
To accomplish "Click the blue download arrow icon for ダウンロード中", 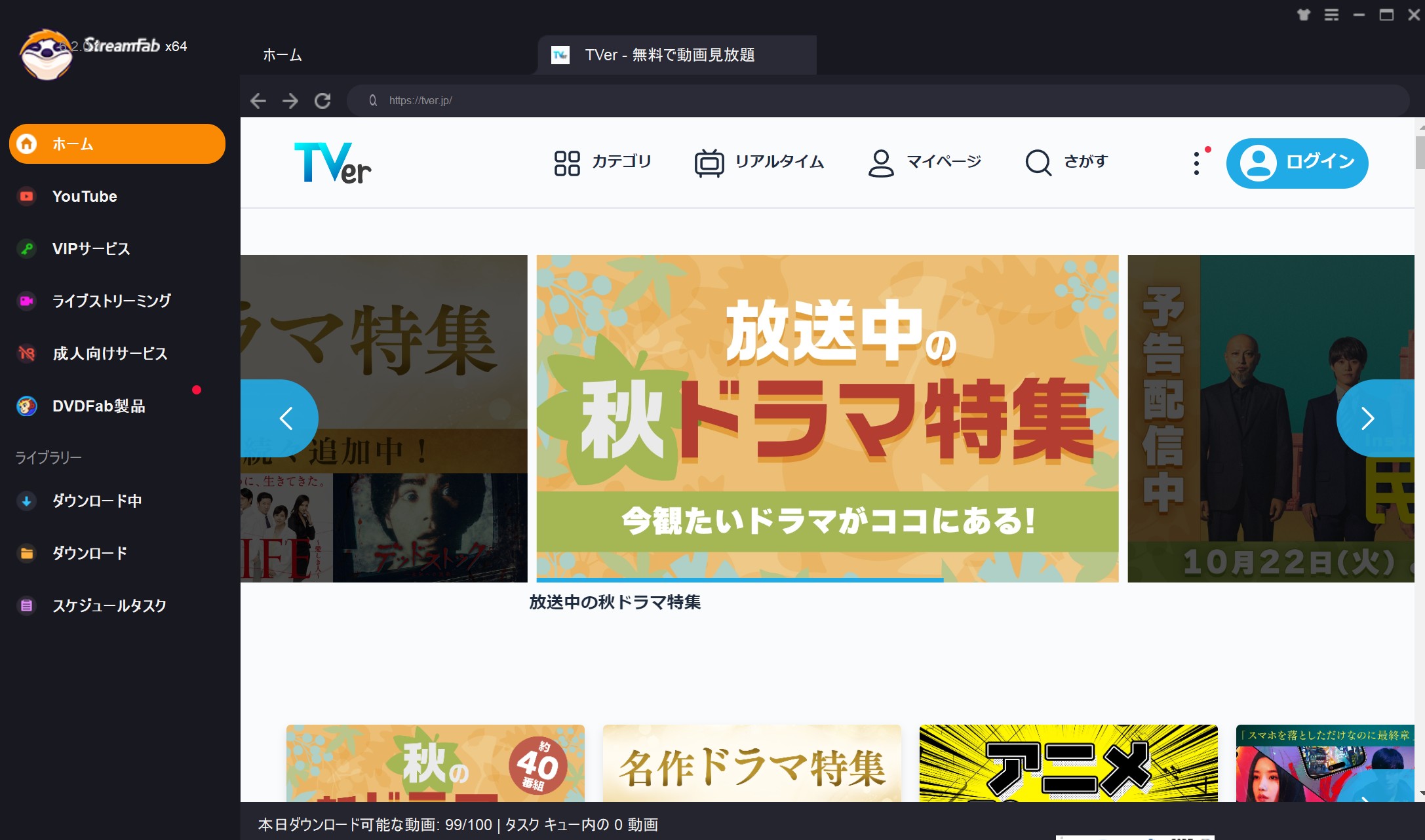I will coord(26,501).
